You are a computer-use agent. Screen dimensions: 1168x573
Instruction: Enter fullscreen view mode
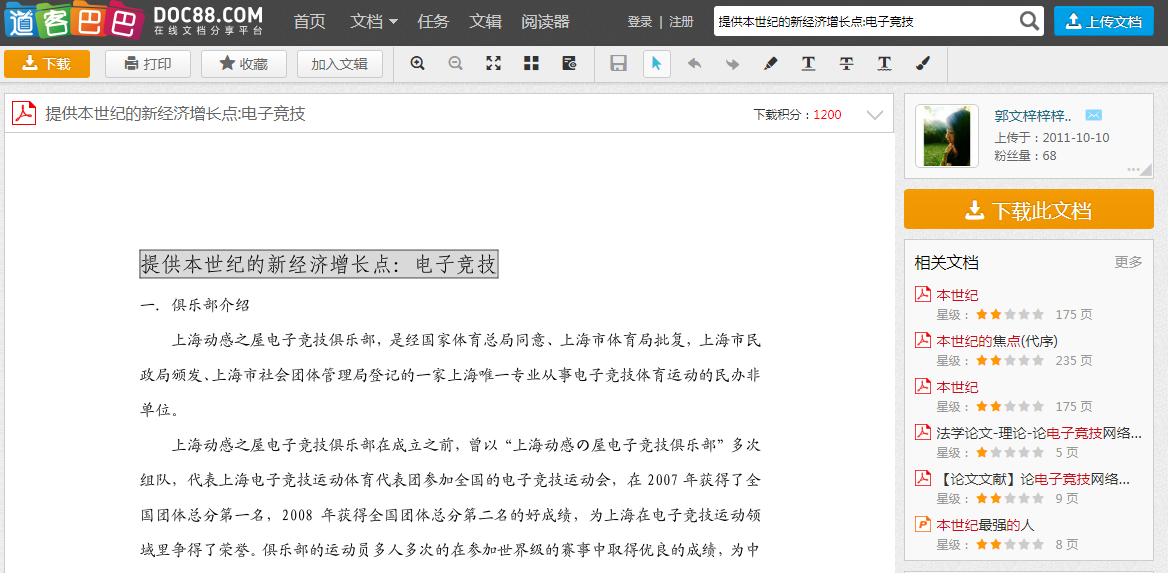click(x=494, y=64)
